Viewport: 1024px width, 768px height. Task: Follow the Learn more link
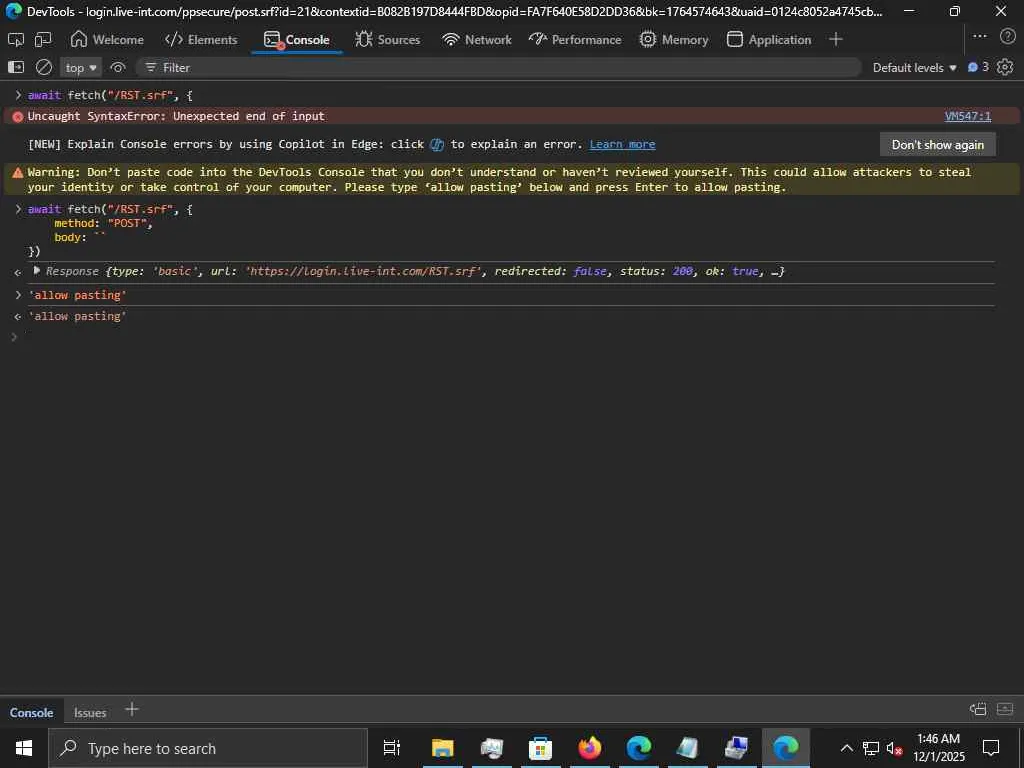622,144
